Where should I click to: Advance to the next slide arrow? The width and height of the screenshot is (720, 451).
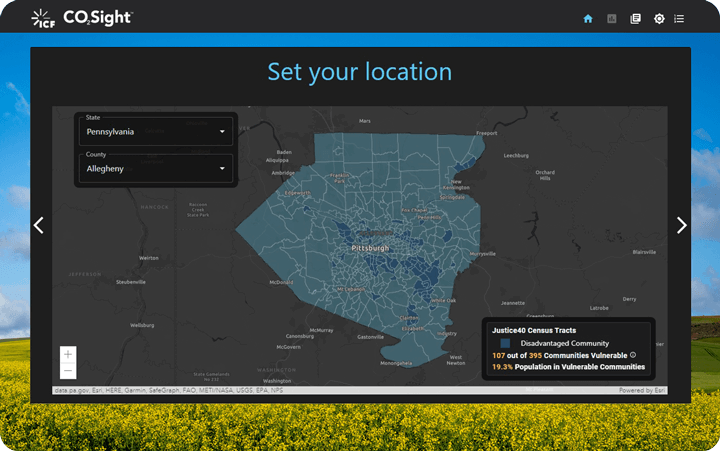tap(682, 225)
